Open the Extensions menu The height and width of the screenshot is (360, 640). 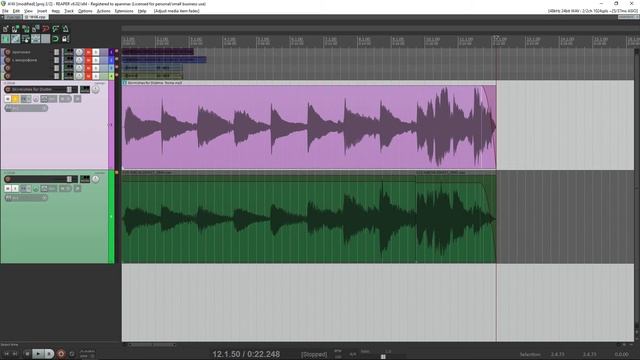(x=124, y=11)
